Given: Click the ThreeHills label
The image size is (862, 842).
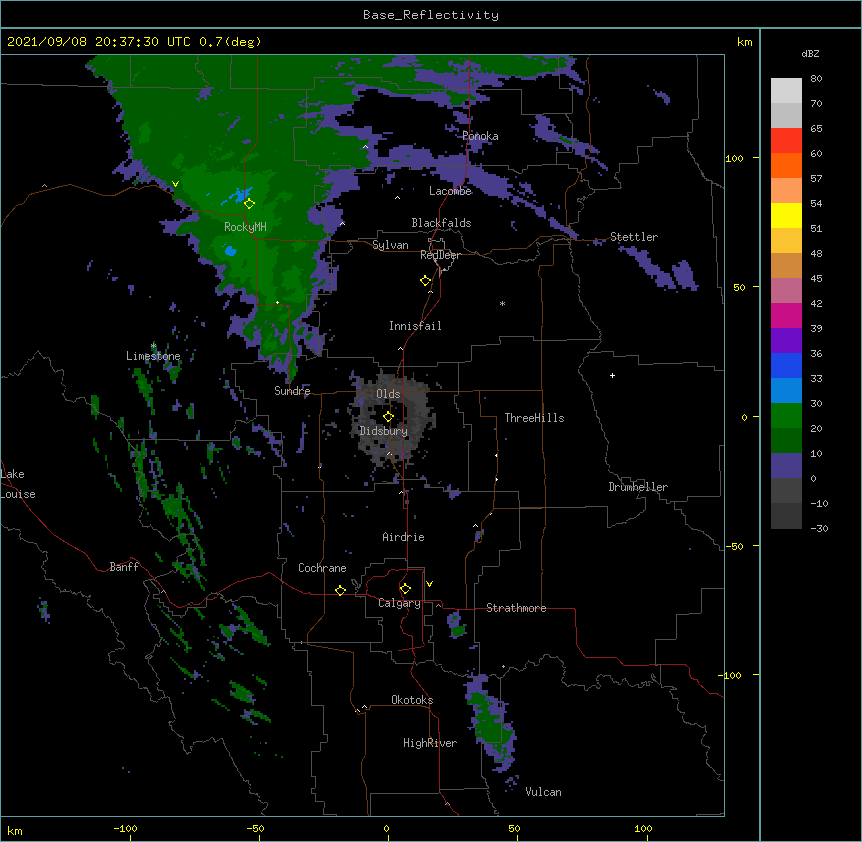Looking at the screenshot, I should (x=534, y=418).
